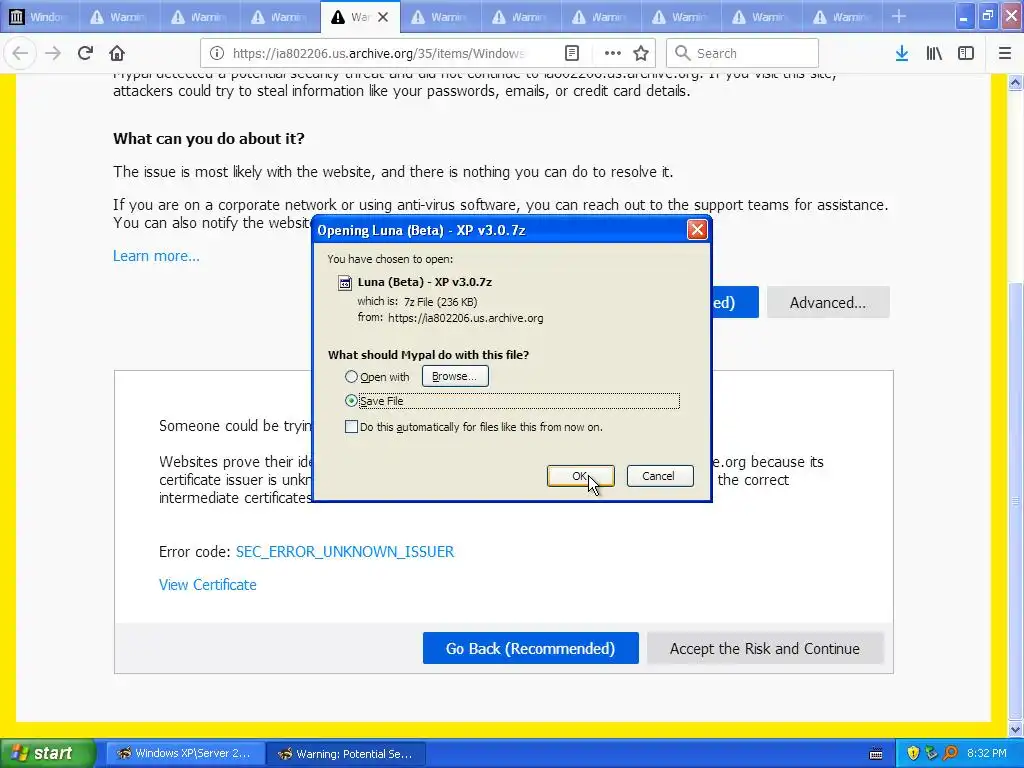Toggle Reader View in address bar
This screenshot has width=1024, height=768.
(x=572, y=54)
